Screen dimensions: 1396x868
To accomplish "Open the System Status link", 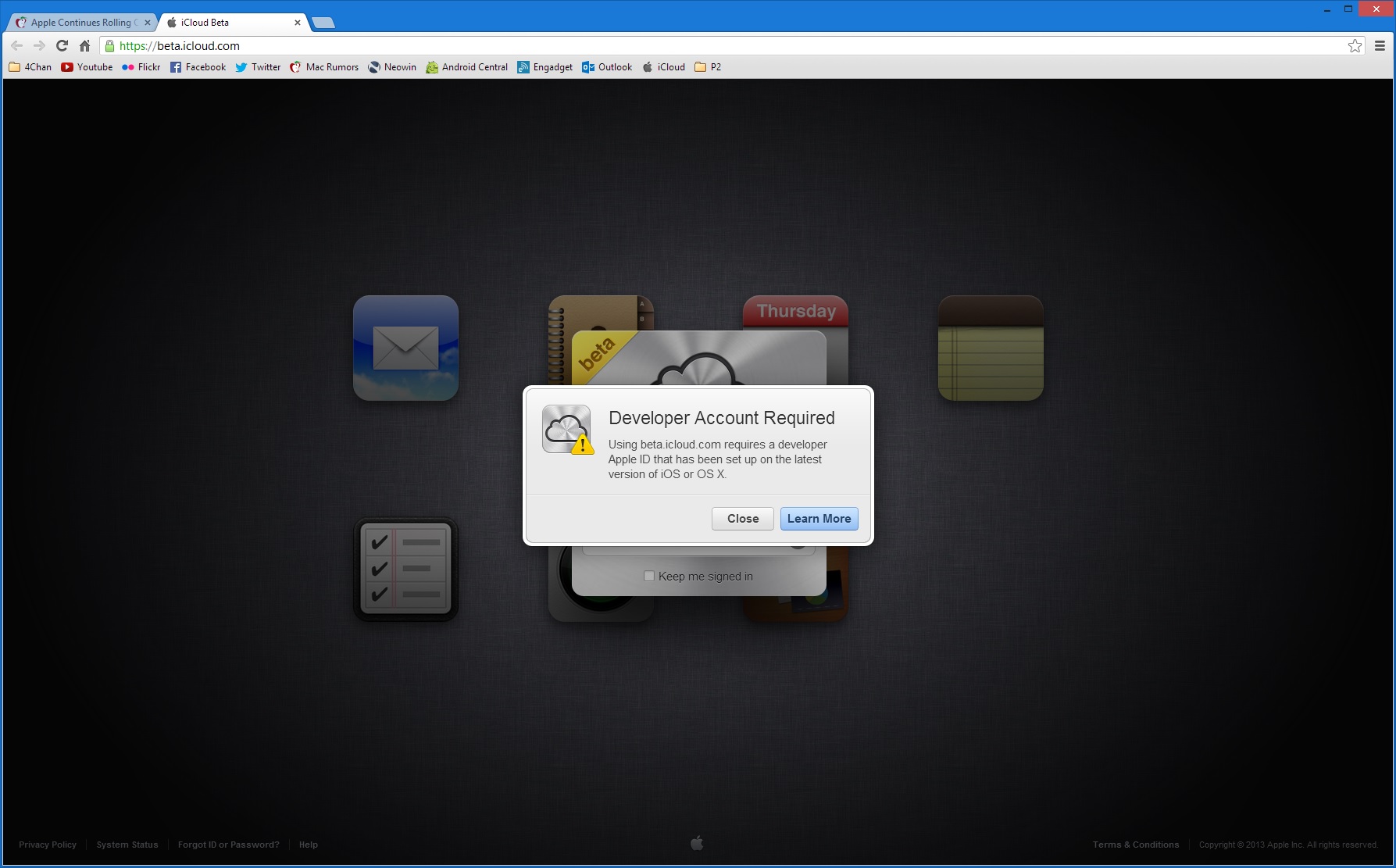I will pyautogui.click(x=127, y=845).
